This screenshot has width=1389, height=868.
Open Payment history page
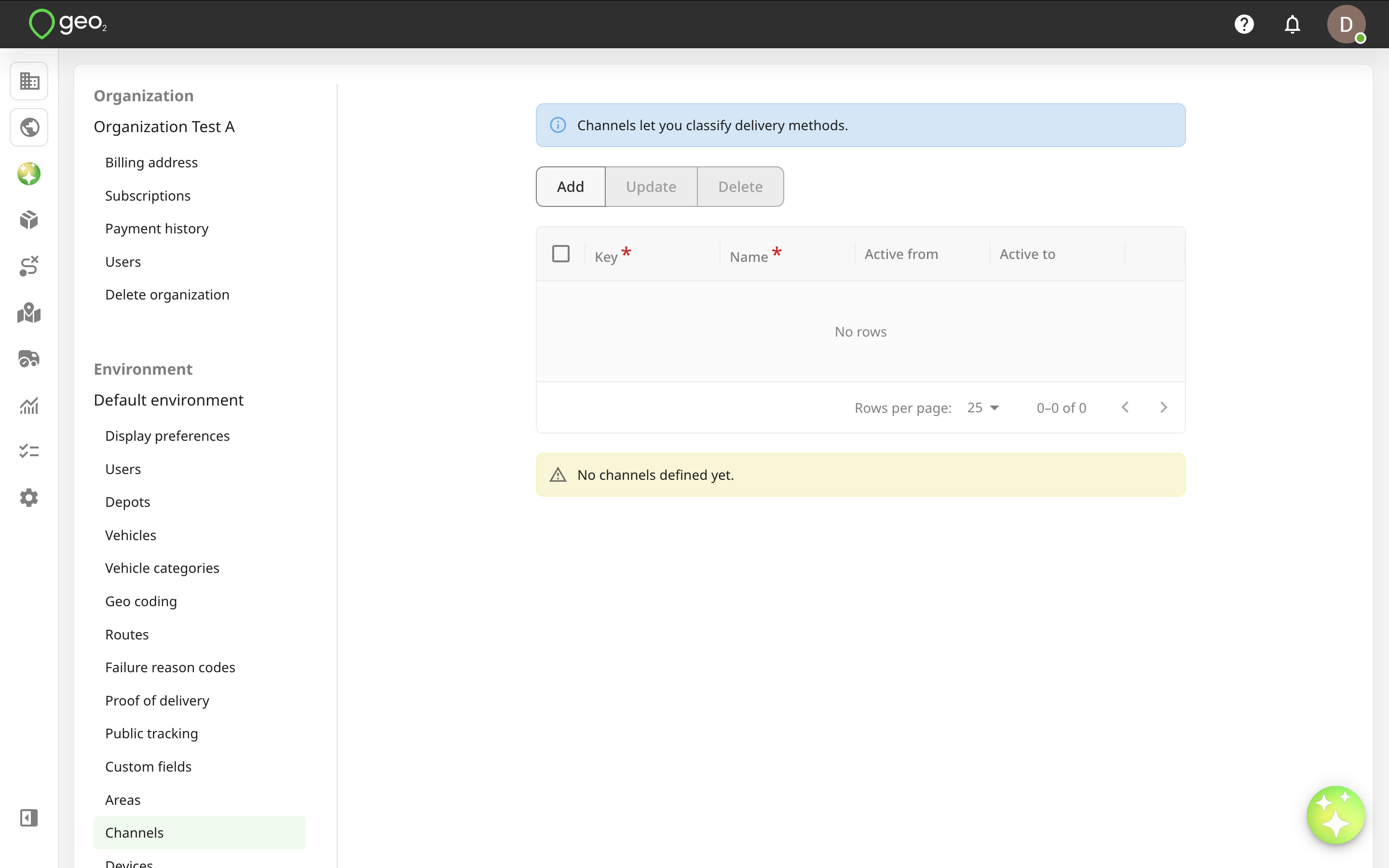pyautogui.click(x=157, y=229)
